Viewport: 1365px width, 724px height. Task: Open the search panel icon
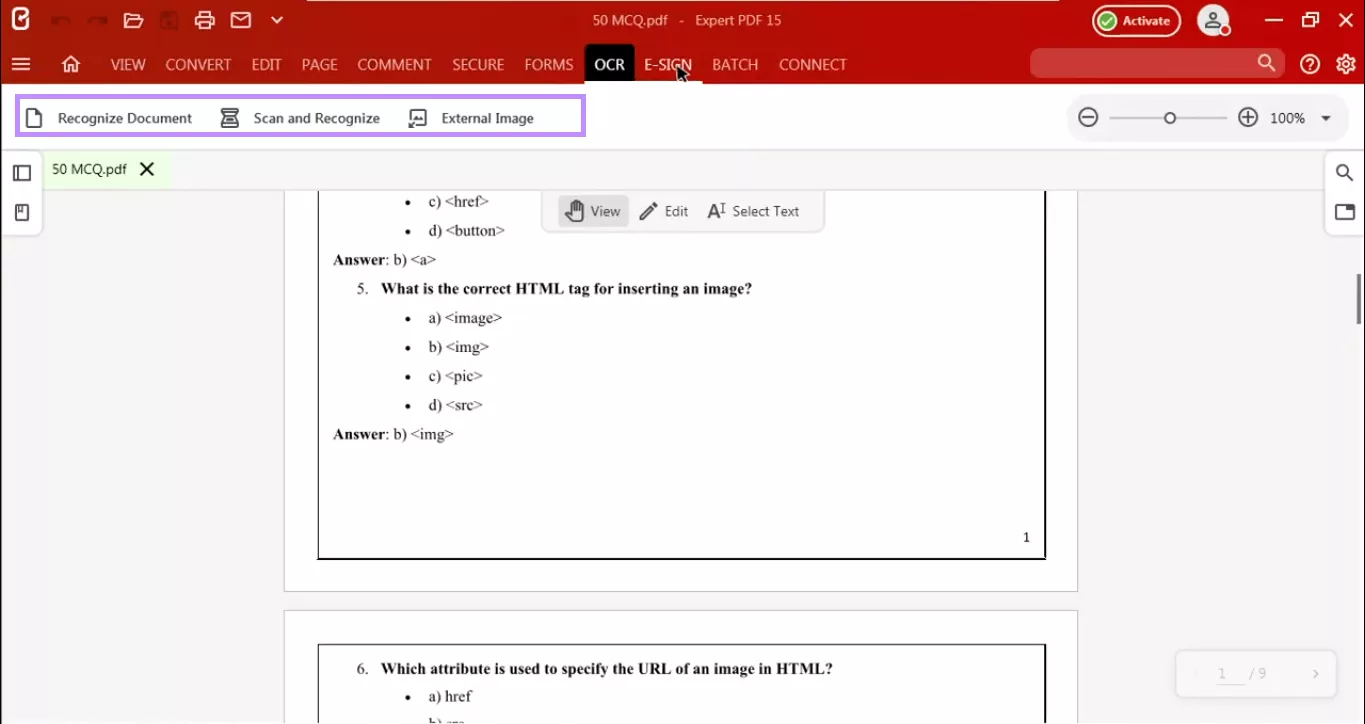tap(1344, 172)
